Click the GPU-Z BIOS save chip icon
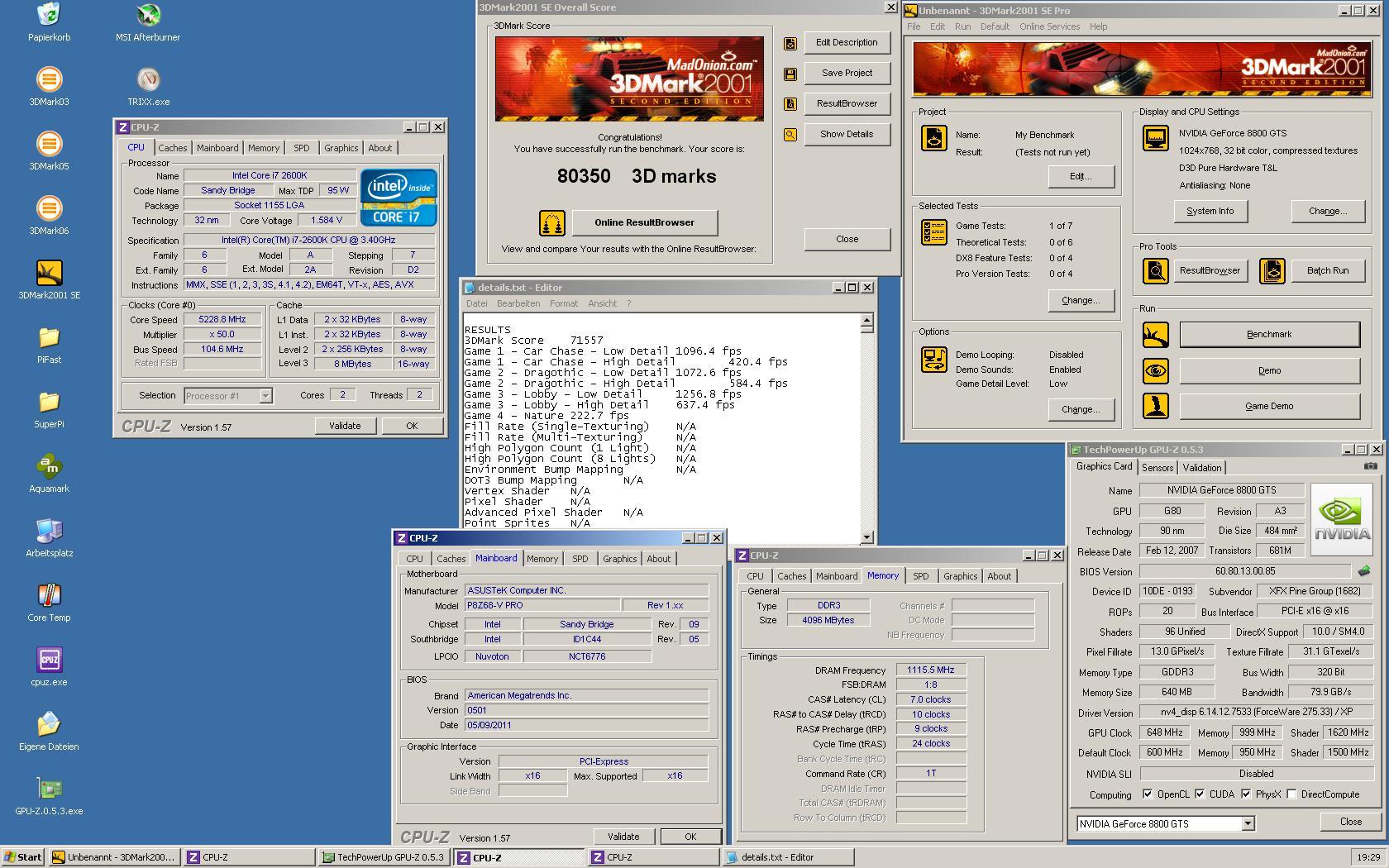This screenshot has width=1389, height=868. pos(1364,570)
